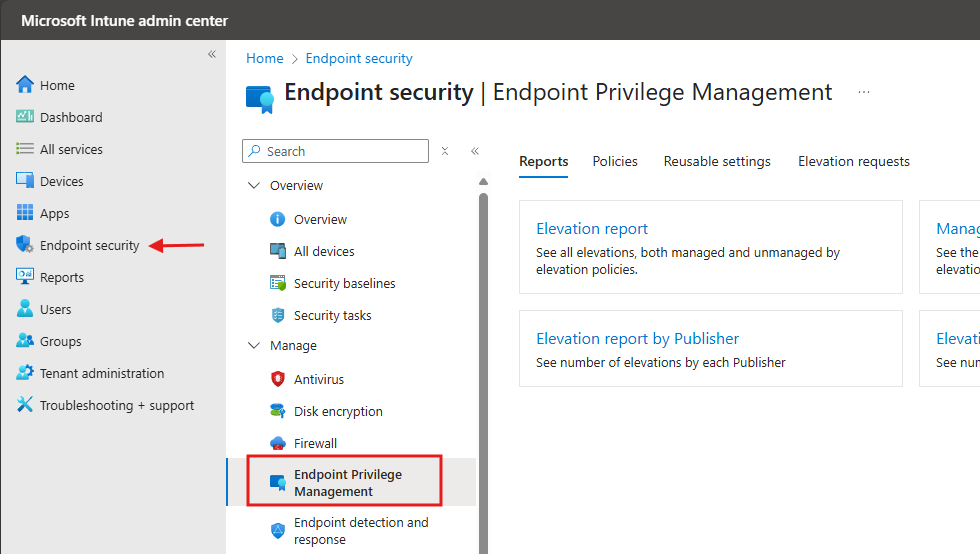The height and width of the screenshot is (554, 980).
Task: Click the Disk encryption icon
Action: 278,411
